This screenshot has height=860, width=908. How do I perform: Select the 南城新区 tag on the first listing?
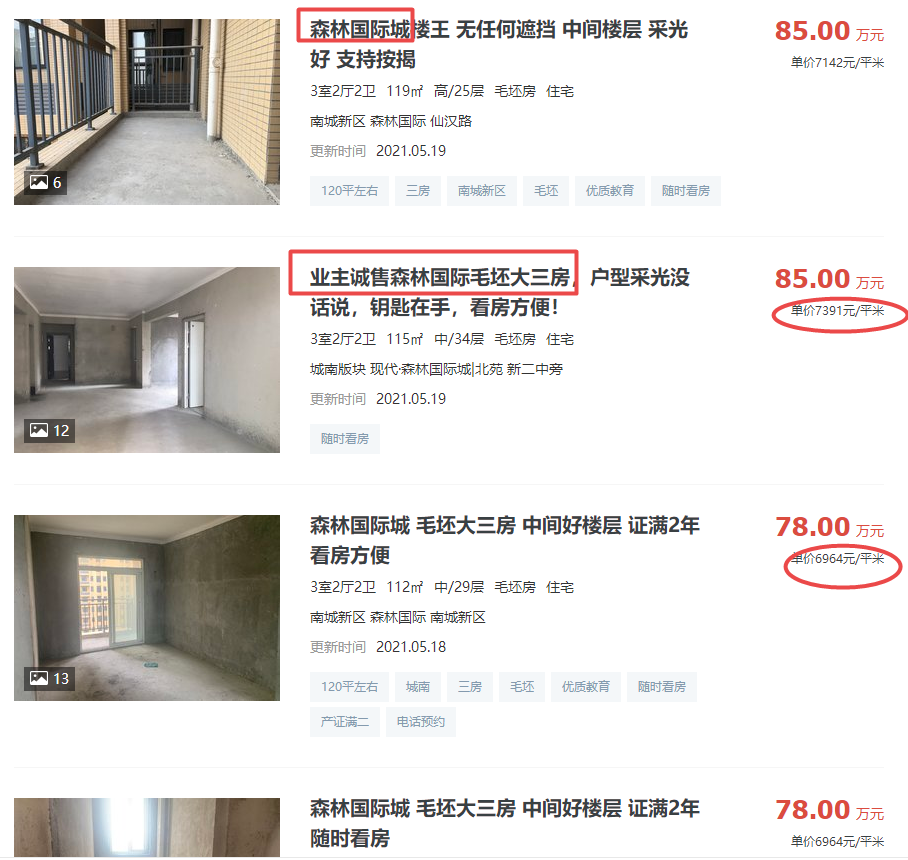point(482,191)
